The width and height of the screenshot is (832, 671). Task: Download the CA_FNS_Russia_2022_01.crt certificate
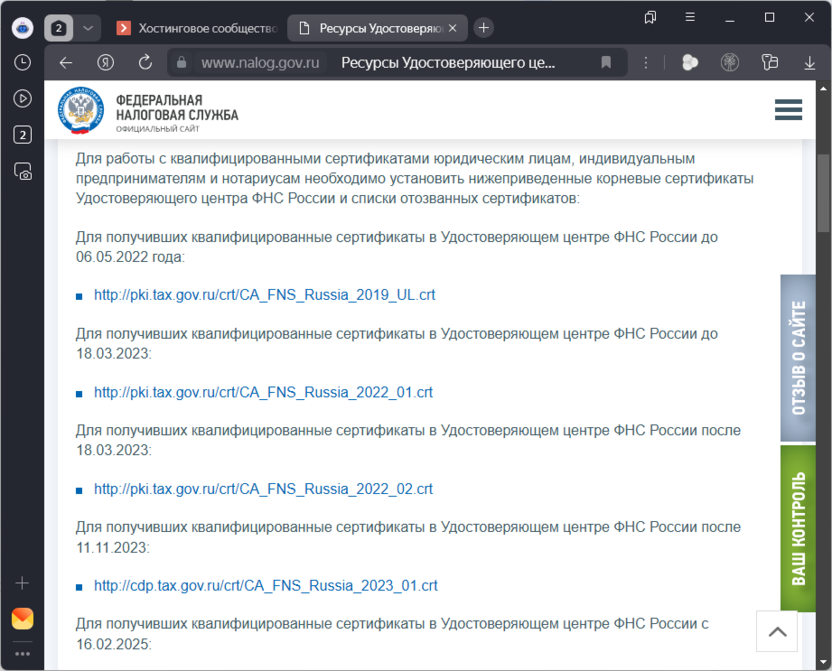click(263, 392)
